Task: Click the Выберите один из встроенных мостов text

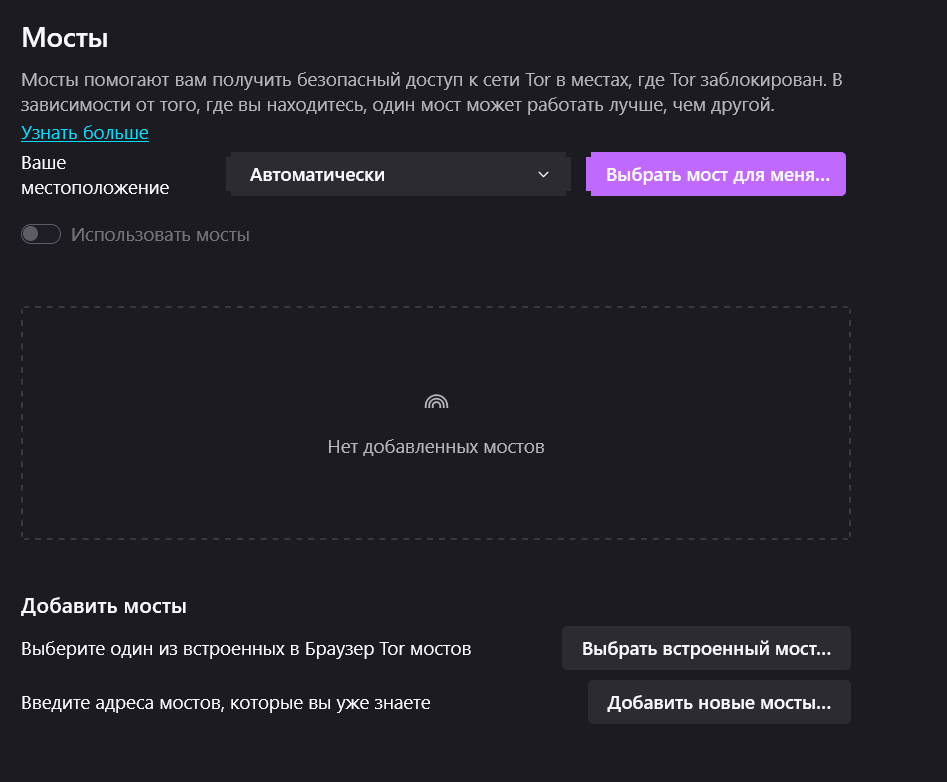Action: (246, 649)
